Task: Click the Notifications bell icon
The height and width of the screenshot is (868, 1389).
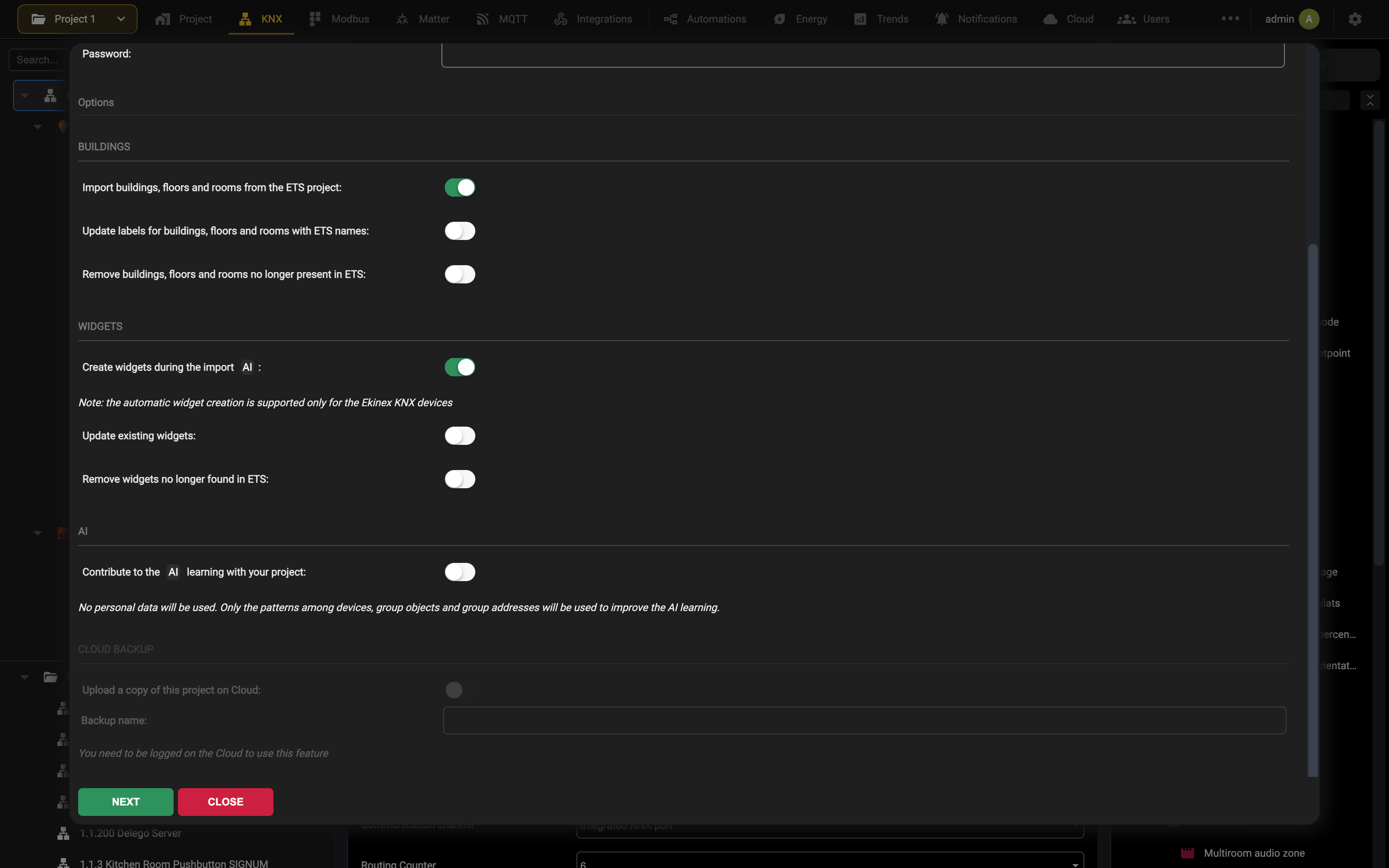Action: coord(941,19)
